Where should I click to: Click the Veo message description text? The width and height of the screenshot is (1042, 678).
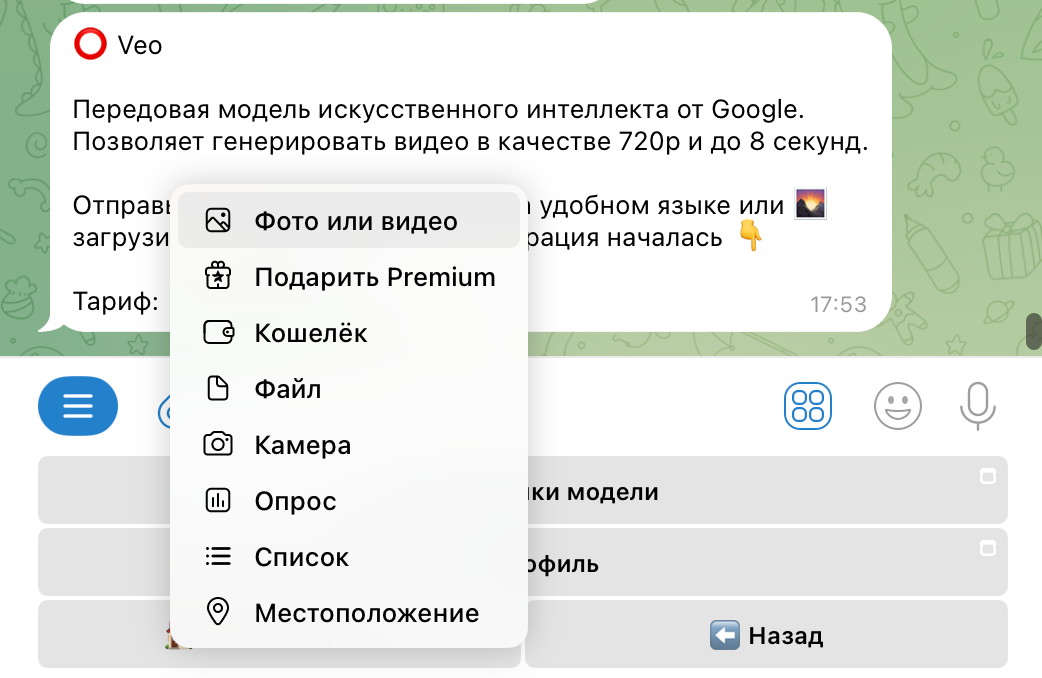470,124
